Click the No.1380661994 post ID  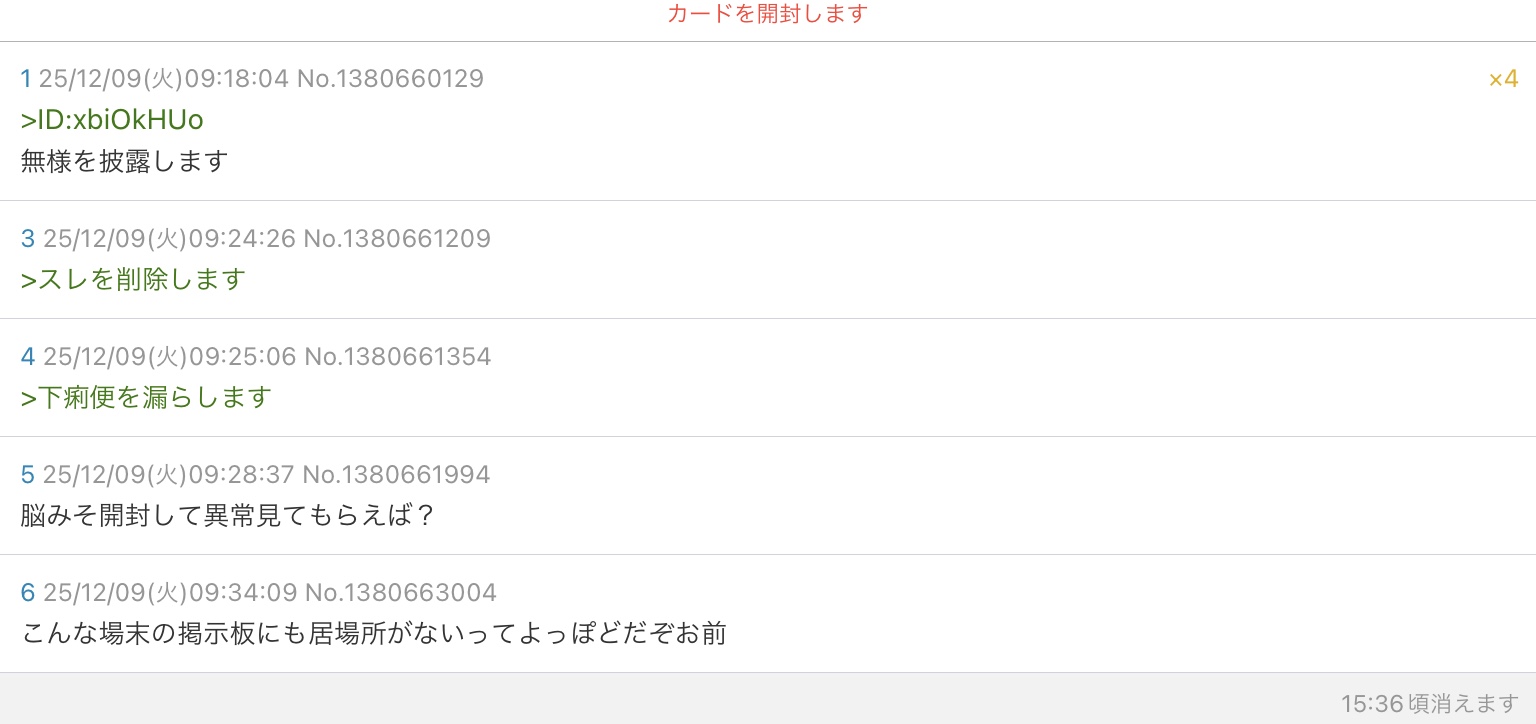[396, 475]
